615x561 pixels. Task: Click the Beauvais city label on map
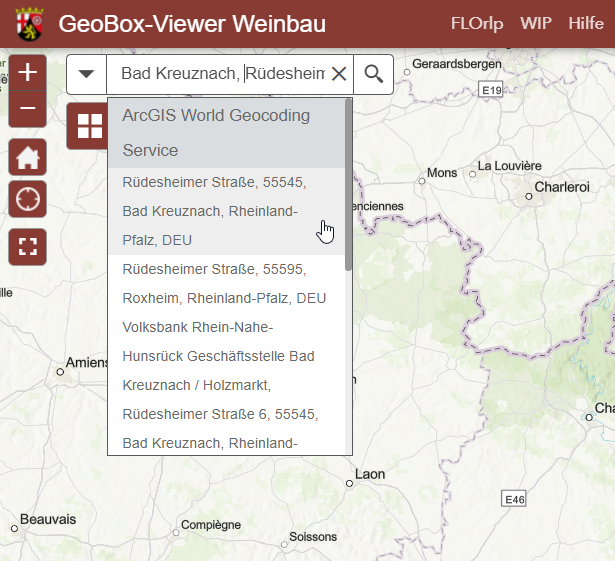pyautogui.click(x=48, y=519)
